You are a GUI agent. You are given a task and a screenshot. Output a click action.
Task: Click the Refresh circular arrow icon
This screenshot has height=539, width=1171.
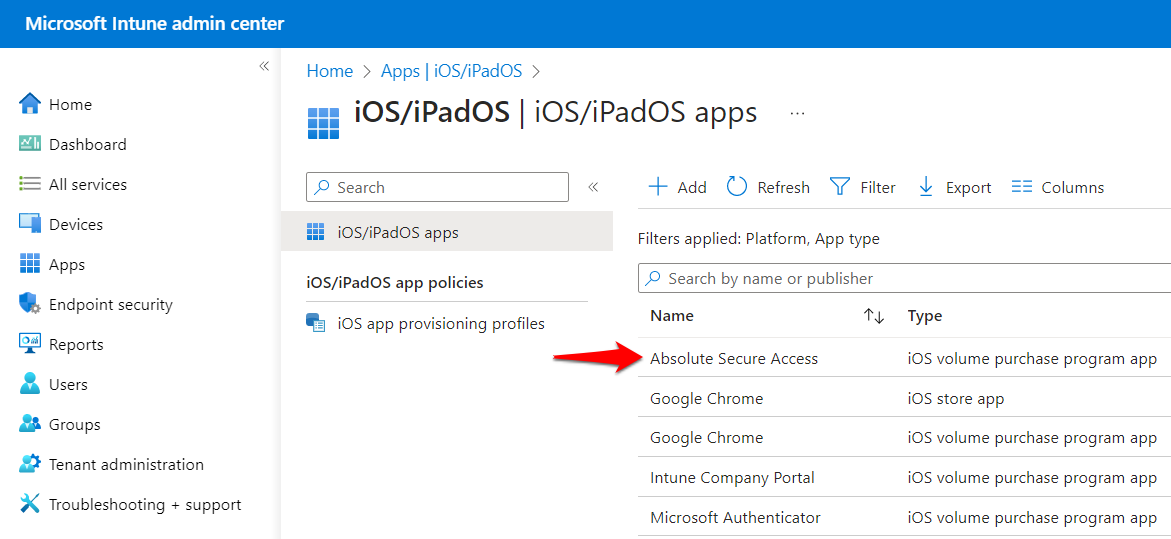[737, 187]
